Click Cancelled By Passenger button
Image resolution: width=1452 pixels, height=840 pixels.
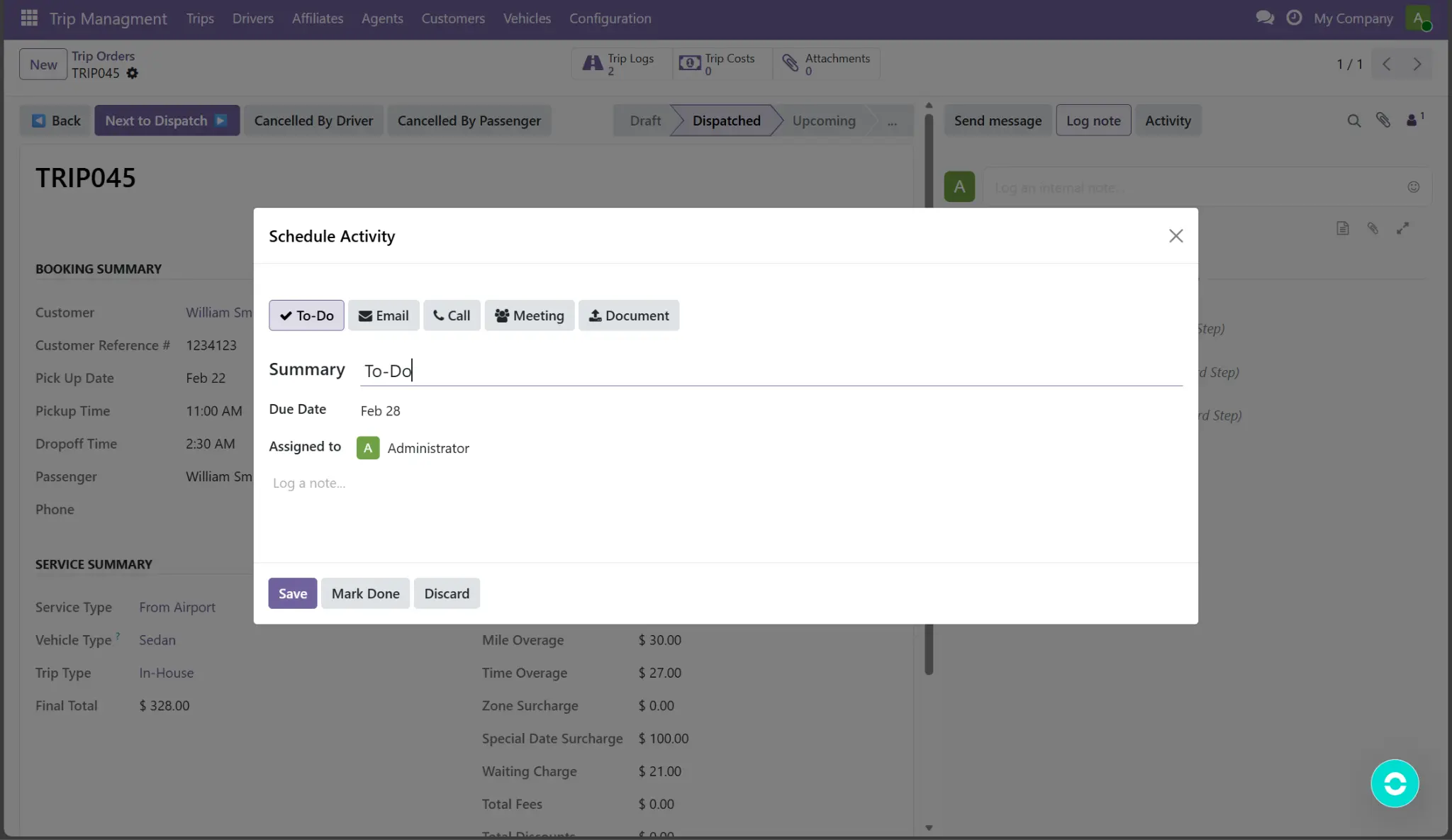pos(469,121)
